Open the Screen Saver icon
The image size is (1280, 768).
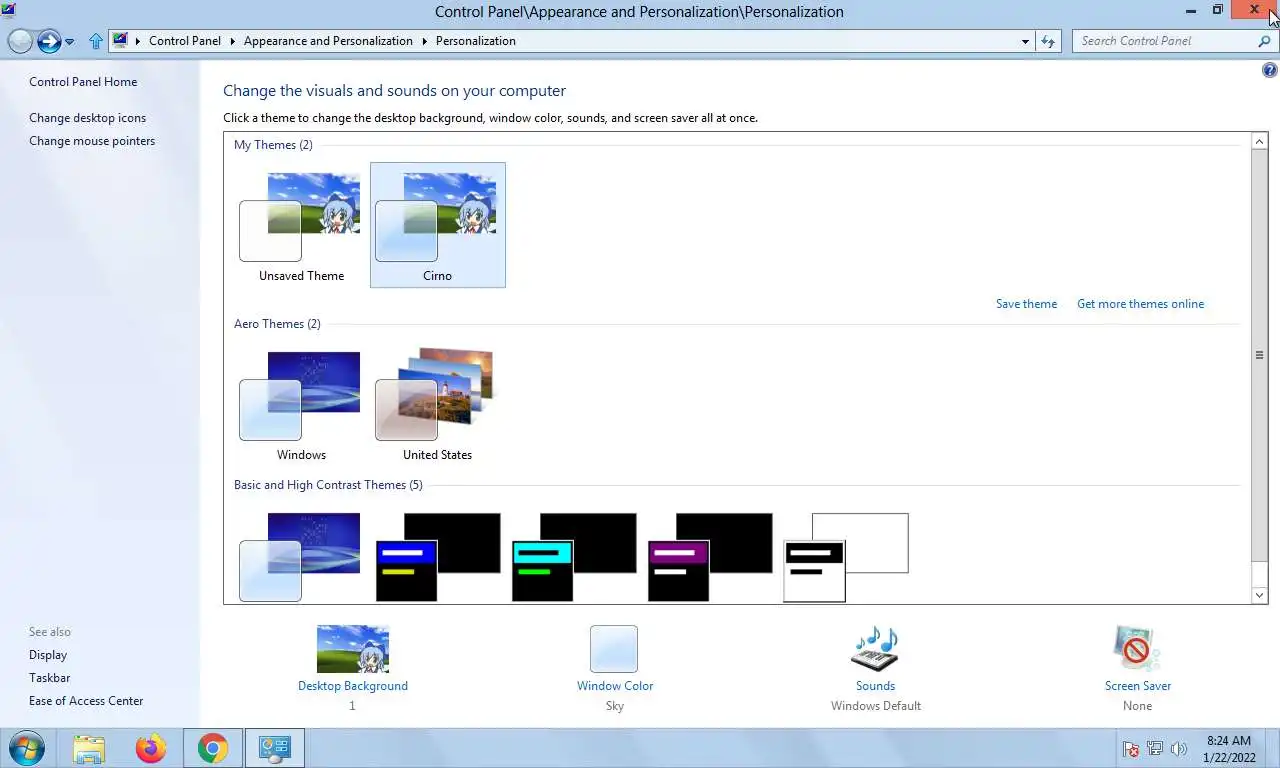pos(1137,649)
